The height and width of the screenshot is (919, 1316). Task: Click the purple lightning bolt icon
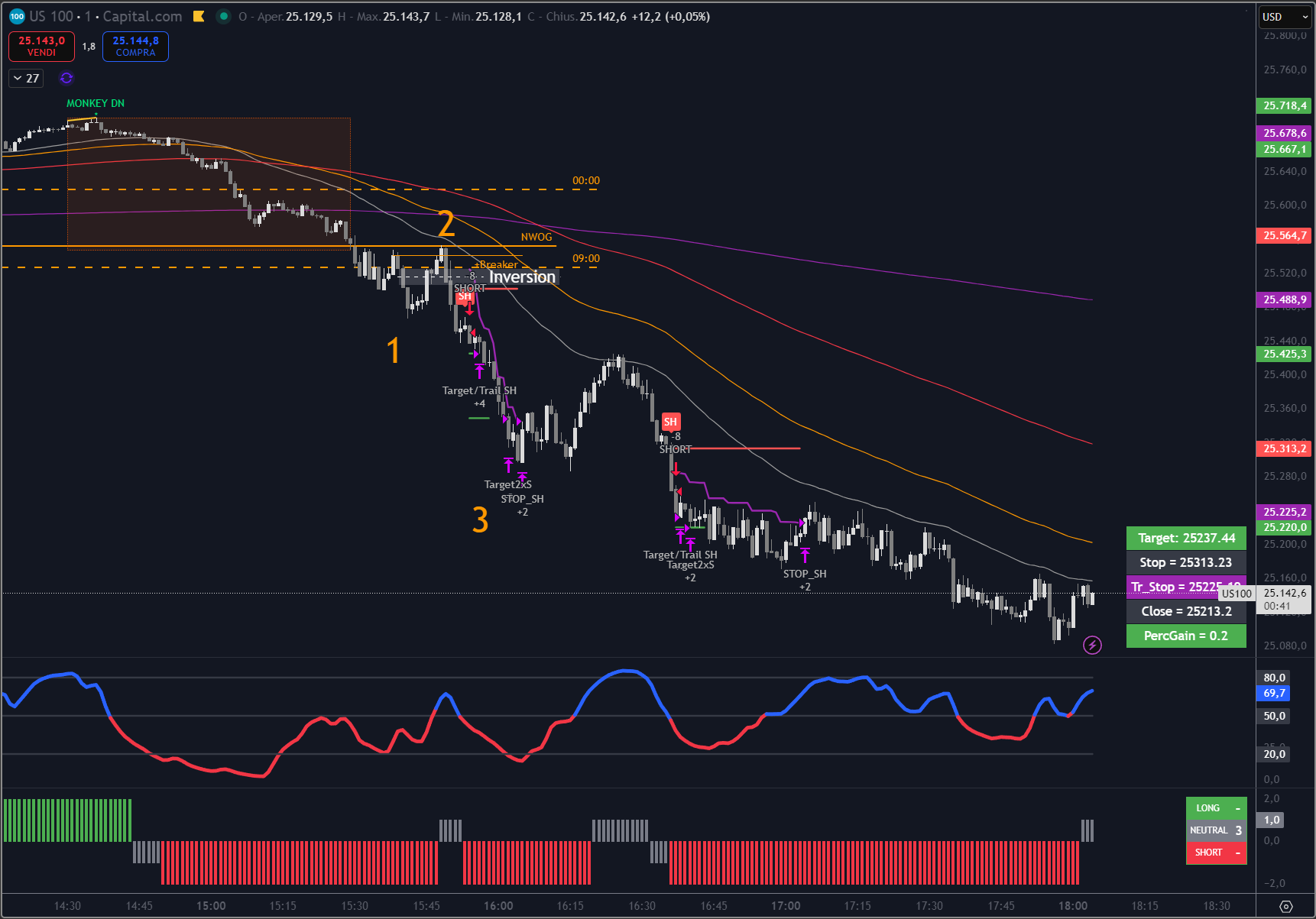1092,646
